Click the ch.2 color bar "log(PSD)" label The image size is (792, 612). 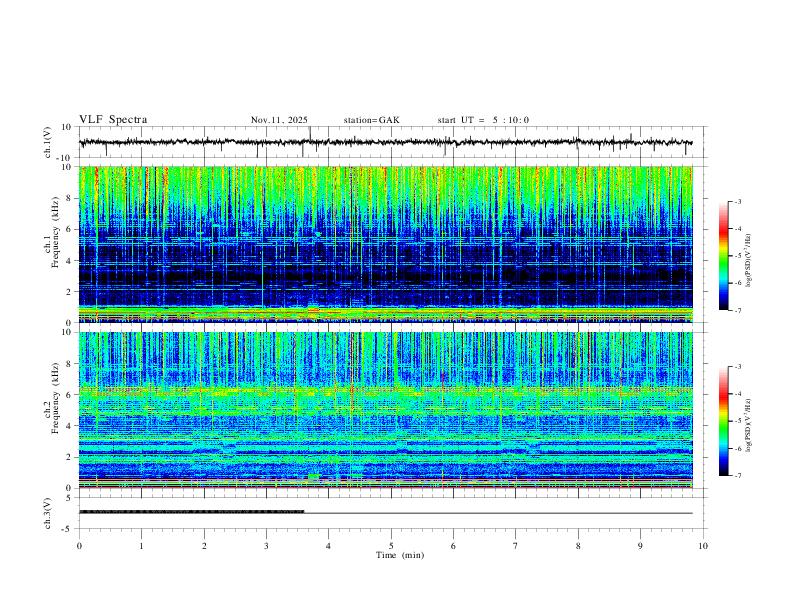pyautogui.click(x=749, y=425)
